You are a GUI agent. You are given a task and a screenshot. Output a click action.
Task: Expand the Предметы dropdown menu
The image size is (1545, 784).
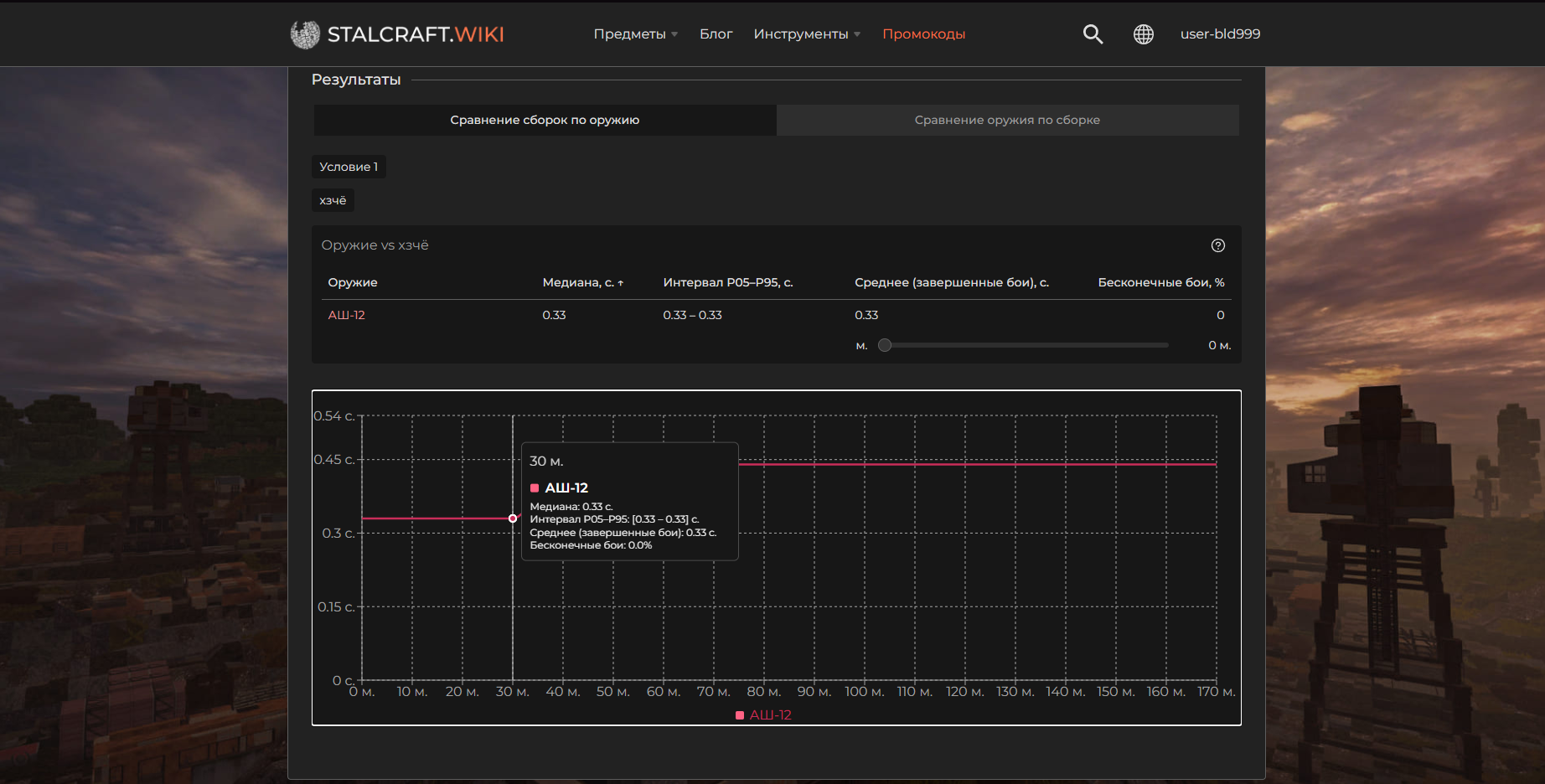[x=635, y=34]
